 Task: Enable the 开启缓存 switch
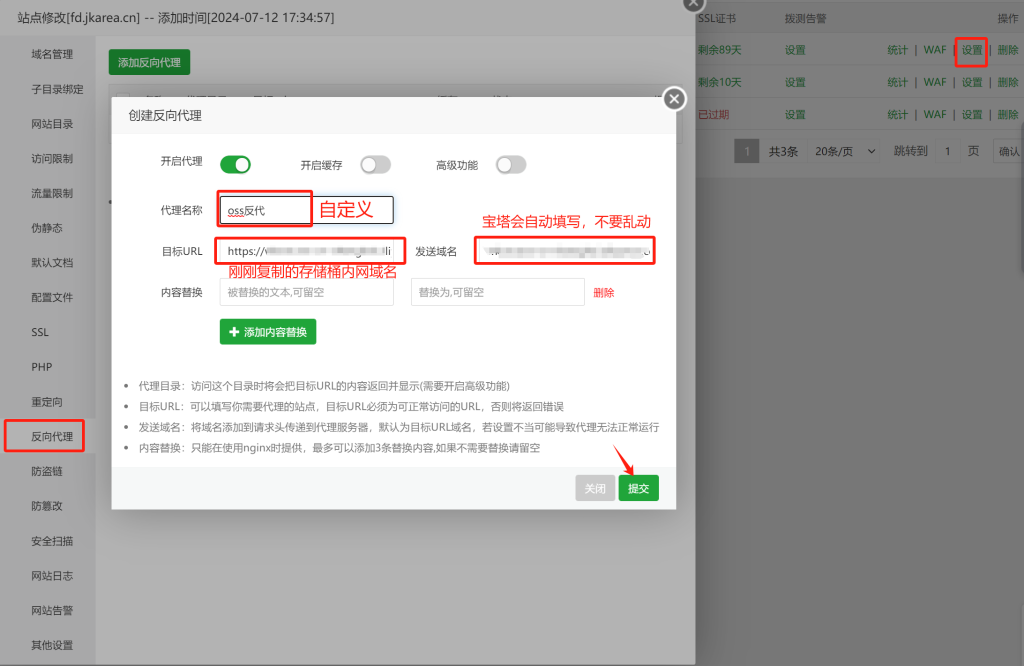[375, 165]
